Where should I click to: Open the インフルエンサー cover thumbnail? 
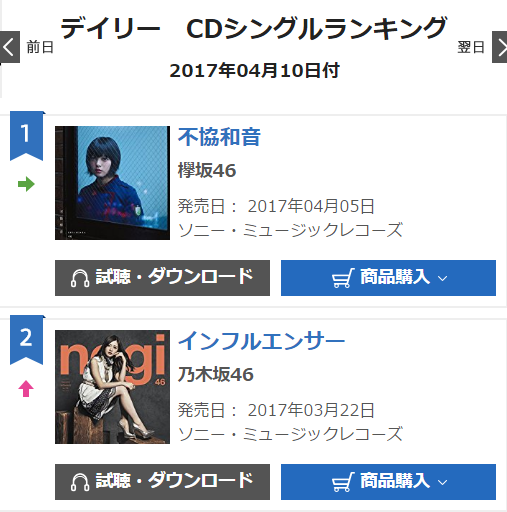[112, 387]
